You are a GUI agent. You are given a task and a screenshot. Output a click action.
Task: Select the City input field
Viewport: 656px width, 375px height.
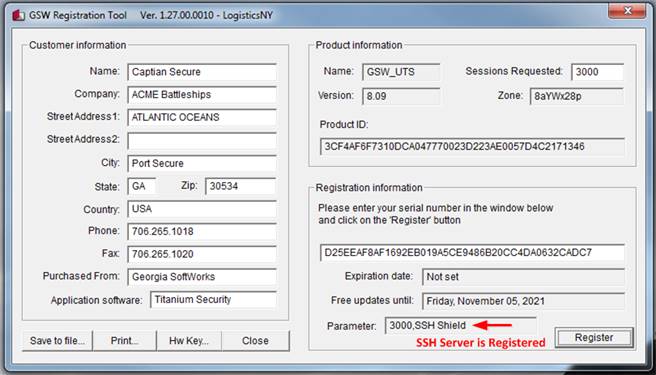202,163
